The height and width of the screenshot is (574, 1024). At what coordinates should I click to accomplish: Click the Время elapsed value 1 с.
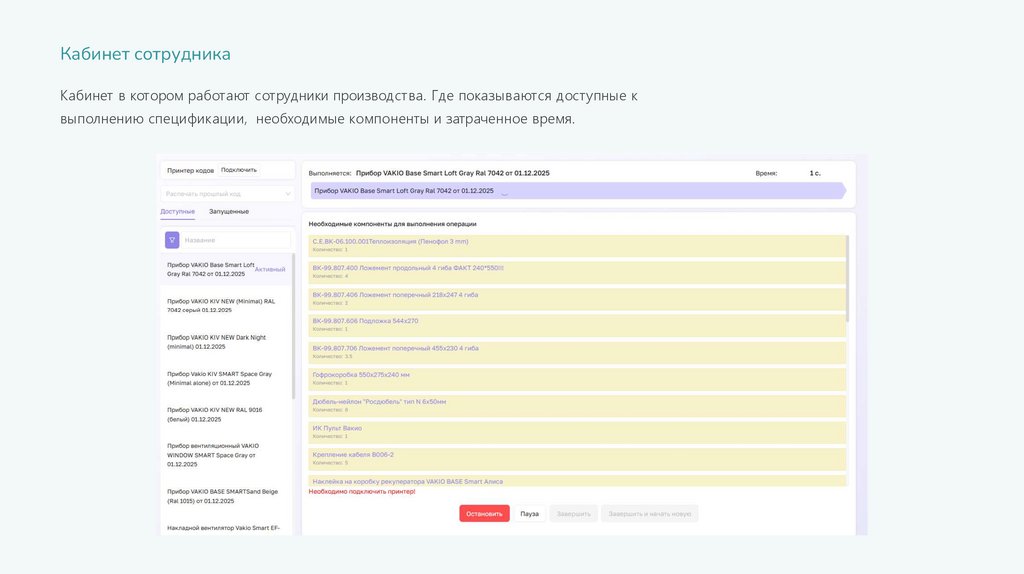tap(815, 174)
